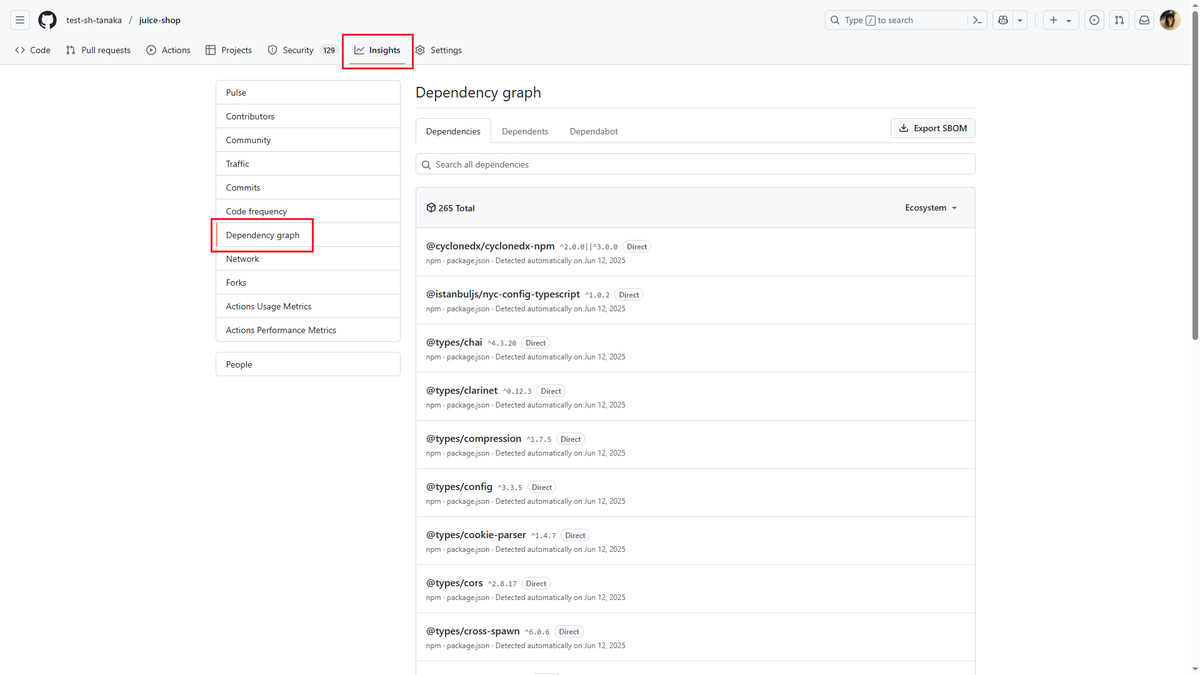Select Contributors in the sidebar
Viewport: 1200px width, 675px height.
click(x=308, y=116)
